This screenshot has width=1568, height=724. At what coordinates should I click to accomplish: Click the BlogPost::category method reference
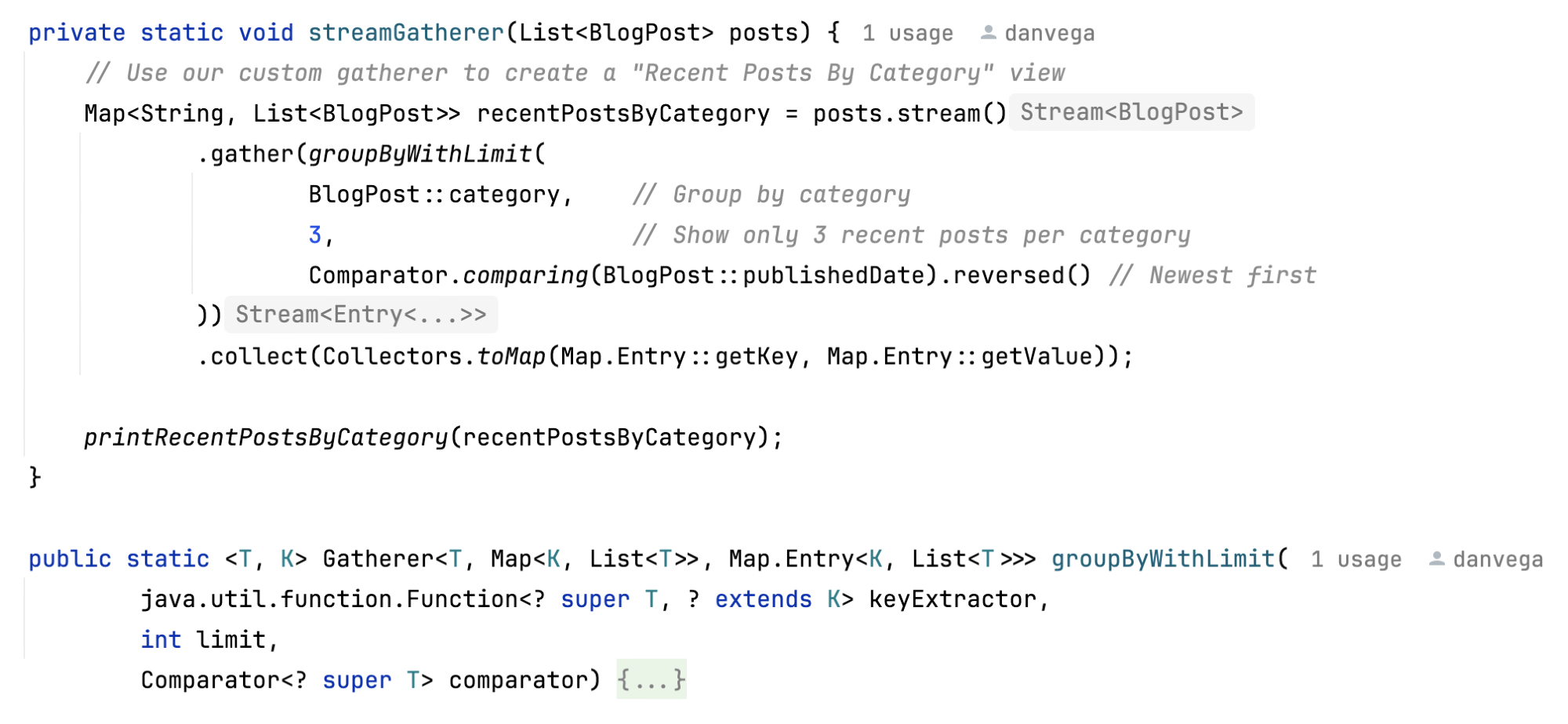(434, 195)
